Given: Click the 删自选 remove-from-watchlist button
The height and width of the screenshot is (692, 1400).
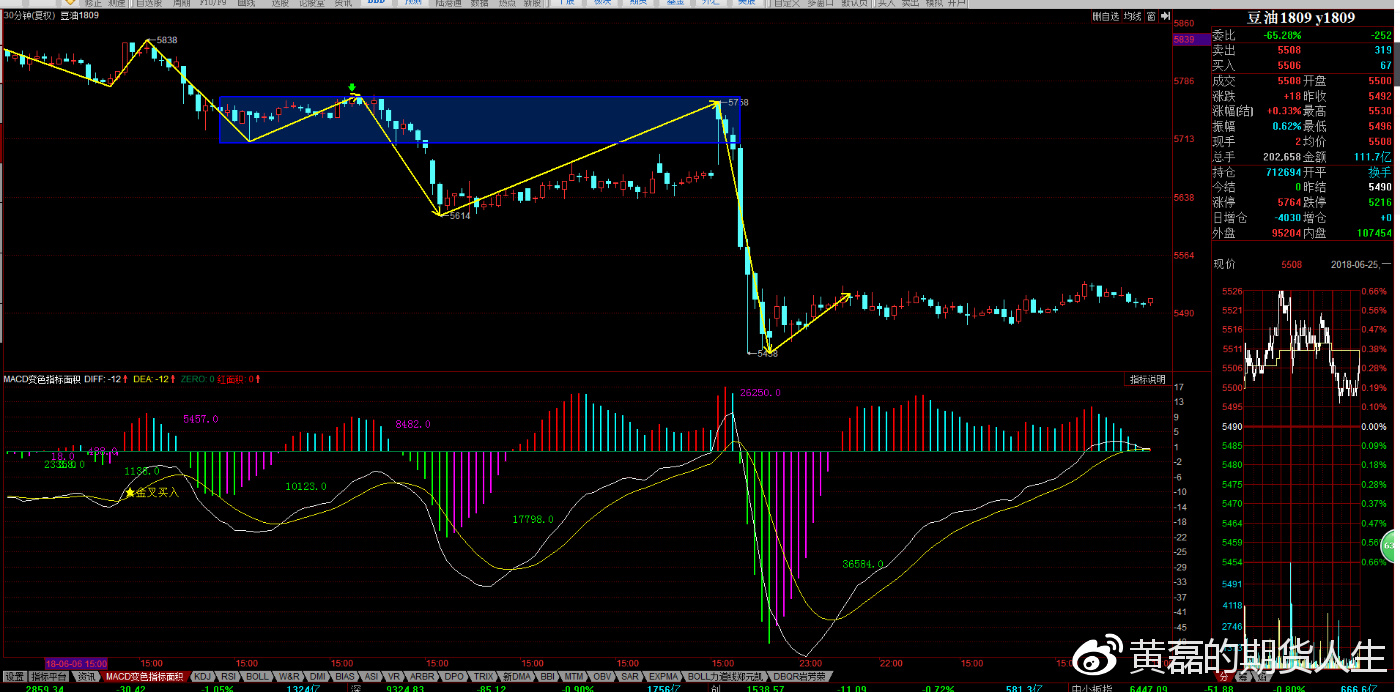Looking at the screenshot, I should (1106, 17).
